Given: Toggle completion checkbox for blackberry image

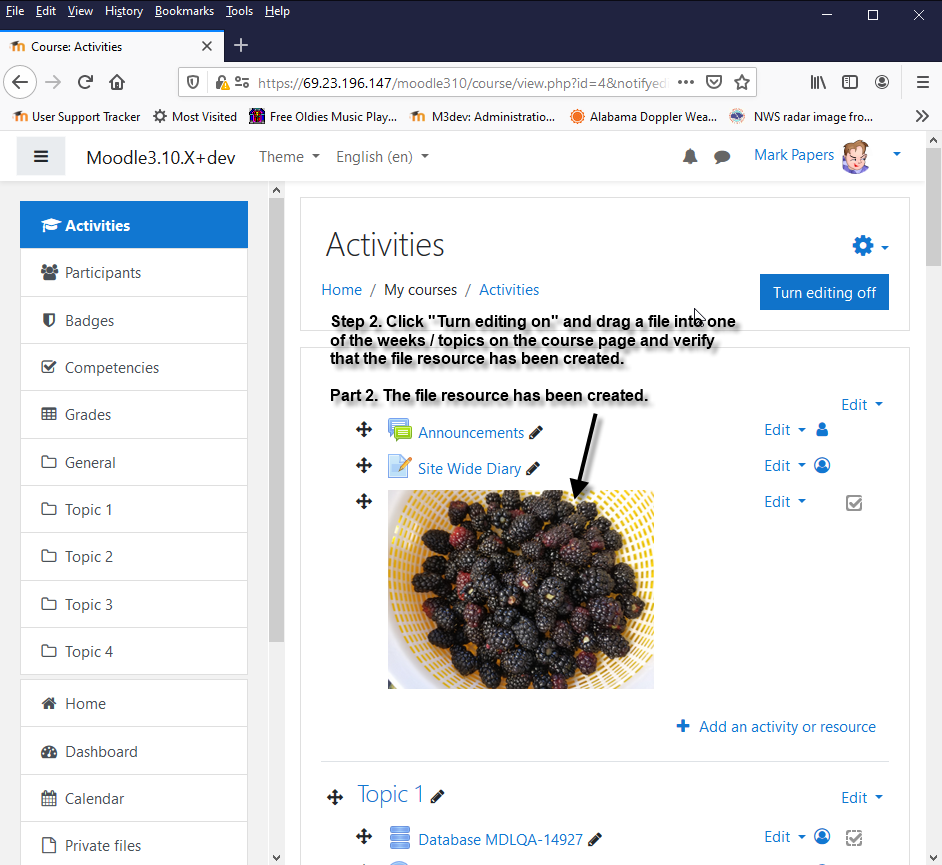Looking at the screenshot, I should click(854, 503).
